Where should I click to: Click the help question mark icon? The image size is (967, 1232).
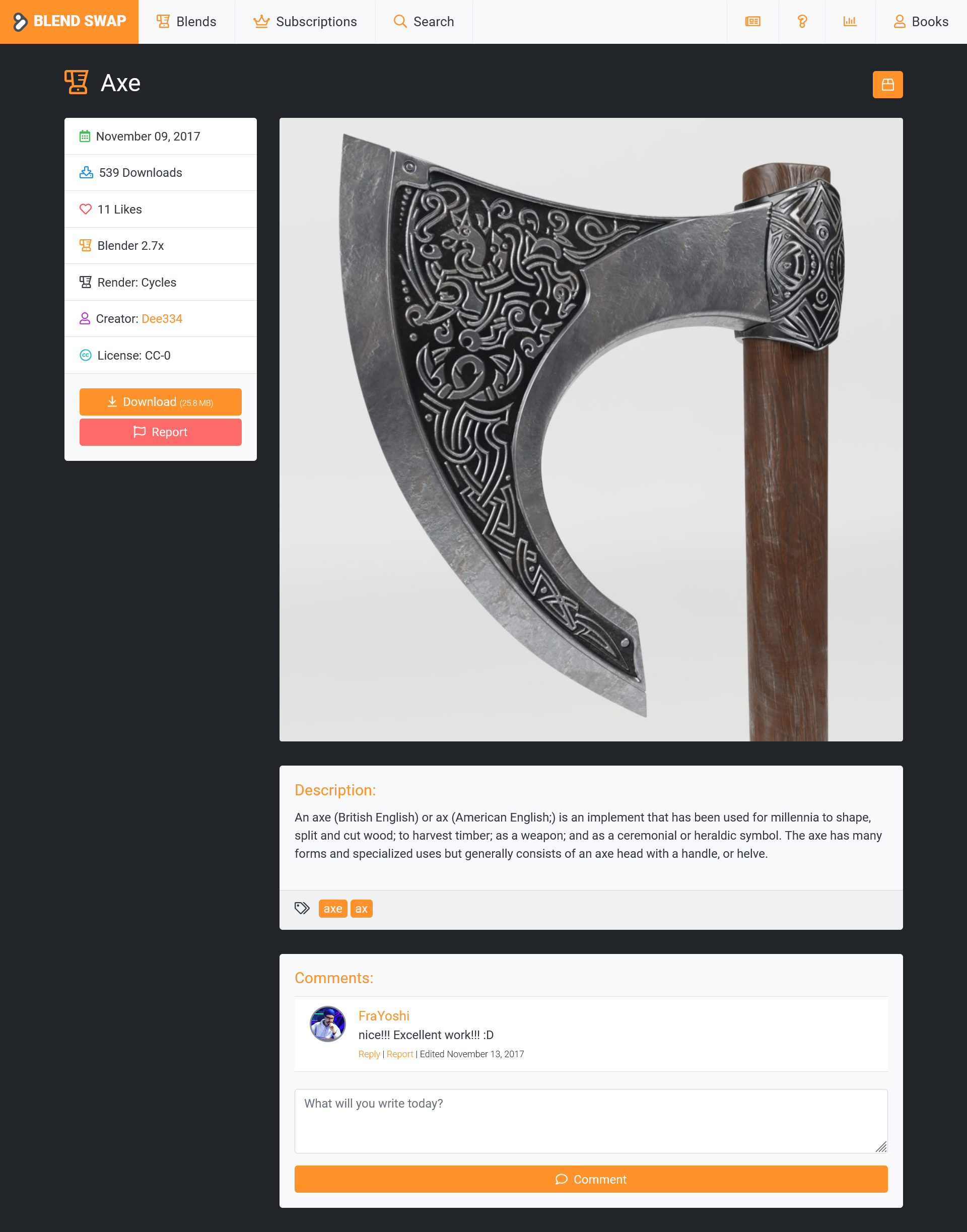[802, 22]
